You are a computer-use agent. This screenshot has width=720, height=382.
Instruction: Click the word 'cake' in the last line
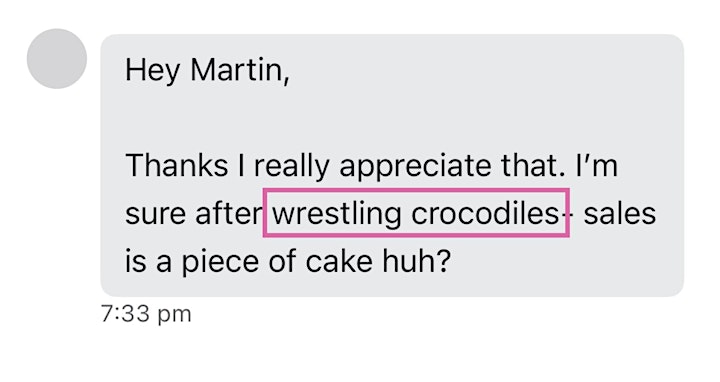click(x=339, y=261)
